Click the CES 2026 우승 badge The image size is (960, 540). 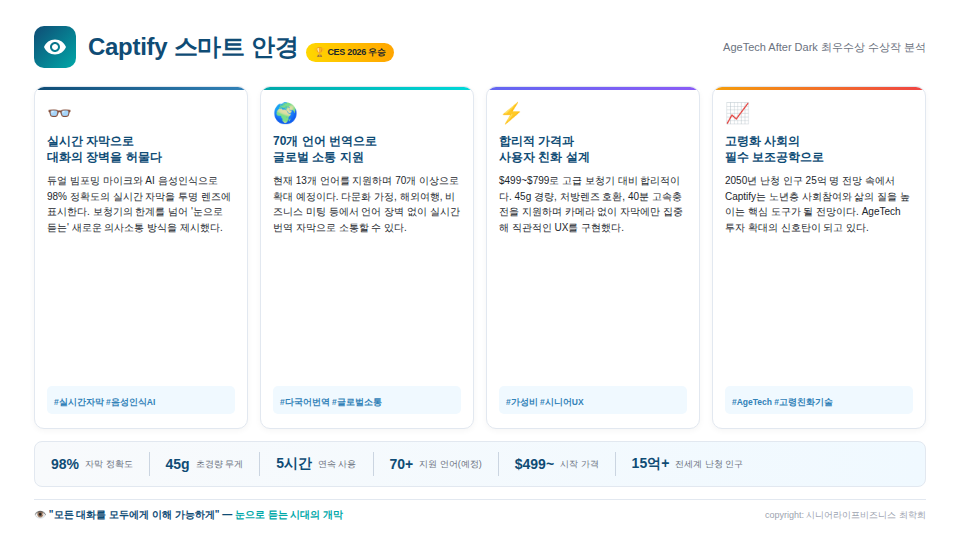point(350,52)
